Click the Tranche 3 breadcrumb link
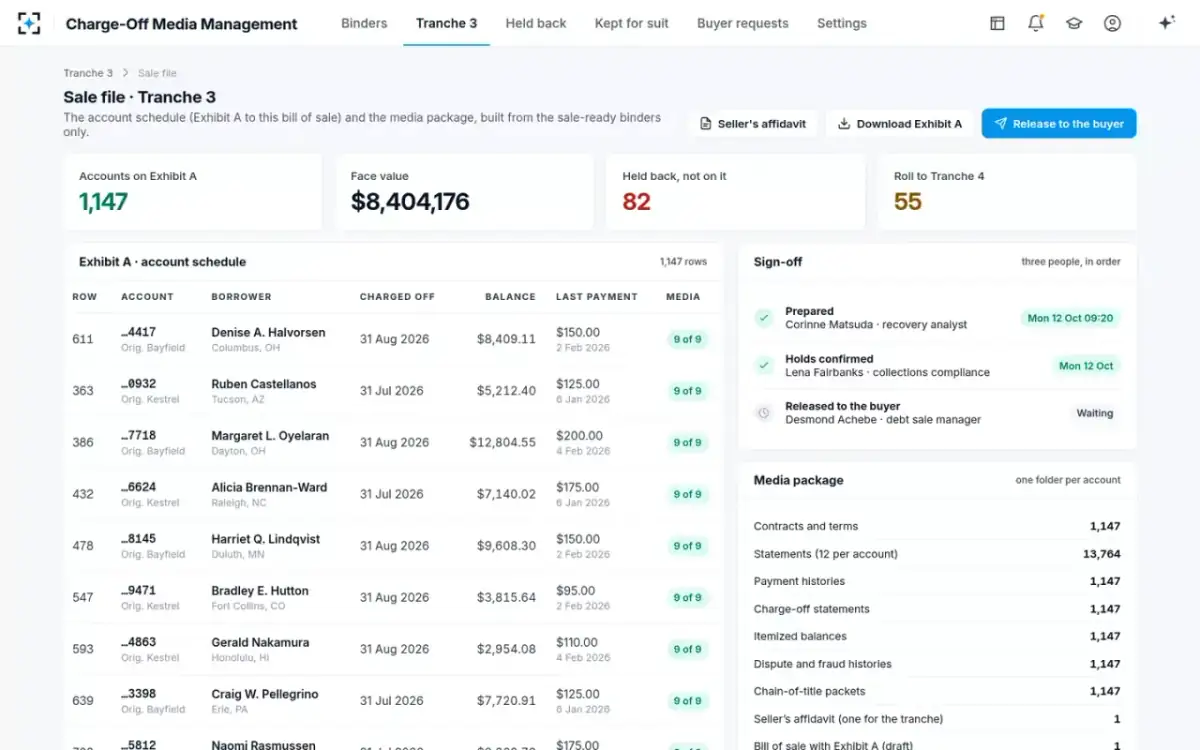The height and width of the screenshot is (750, 1200). point(88,73)
